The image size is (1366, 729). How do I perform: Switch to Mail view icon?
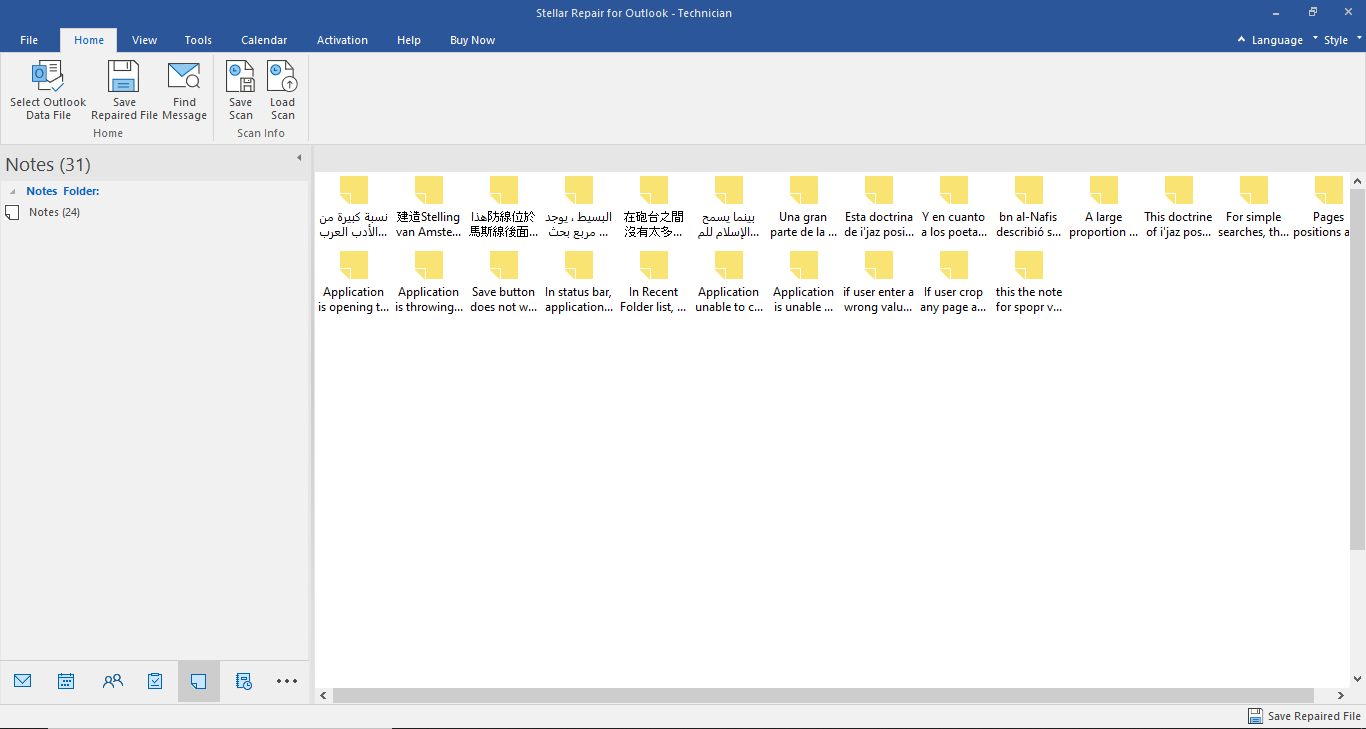tap(22, 681)
